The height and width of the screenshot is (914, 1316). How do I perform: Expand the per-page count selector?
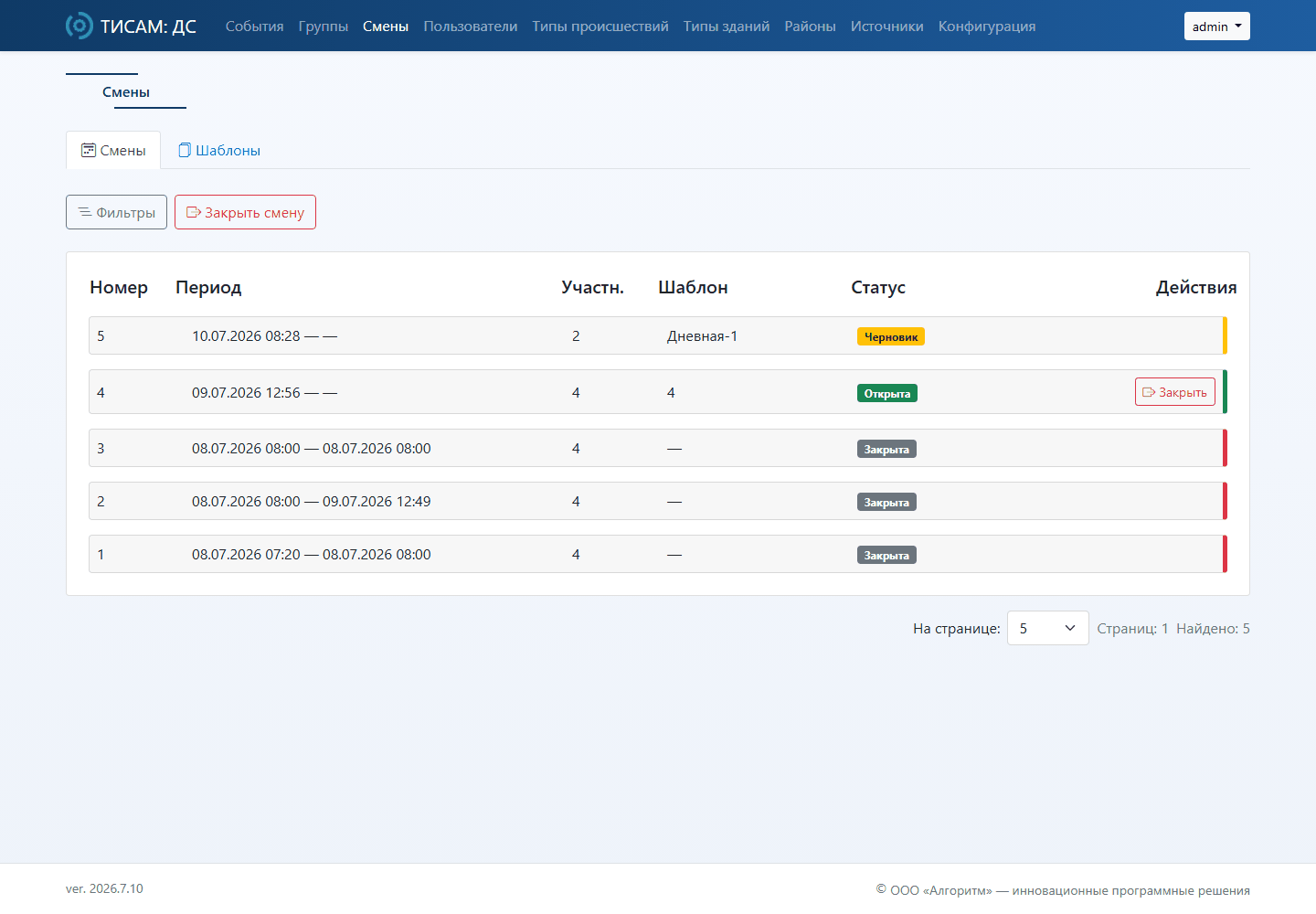pyautogui.click(x=1047, y=628)
